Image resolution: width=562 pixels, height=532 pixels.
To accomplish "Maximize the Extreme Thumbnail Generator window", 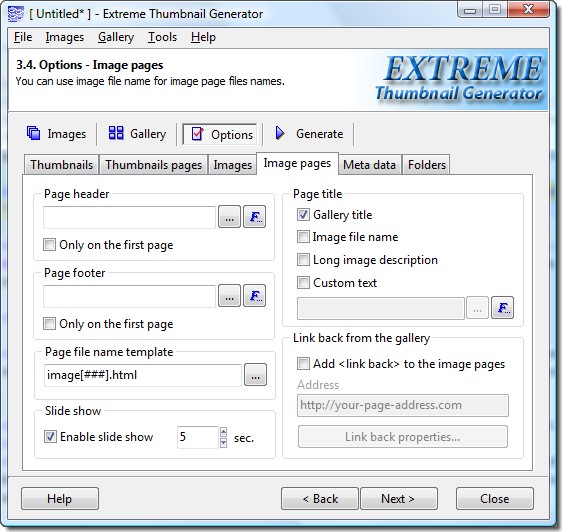I will click(x=495, y=9).
